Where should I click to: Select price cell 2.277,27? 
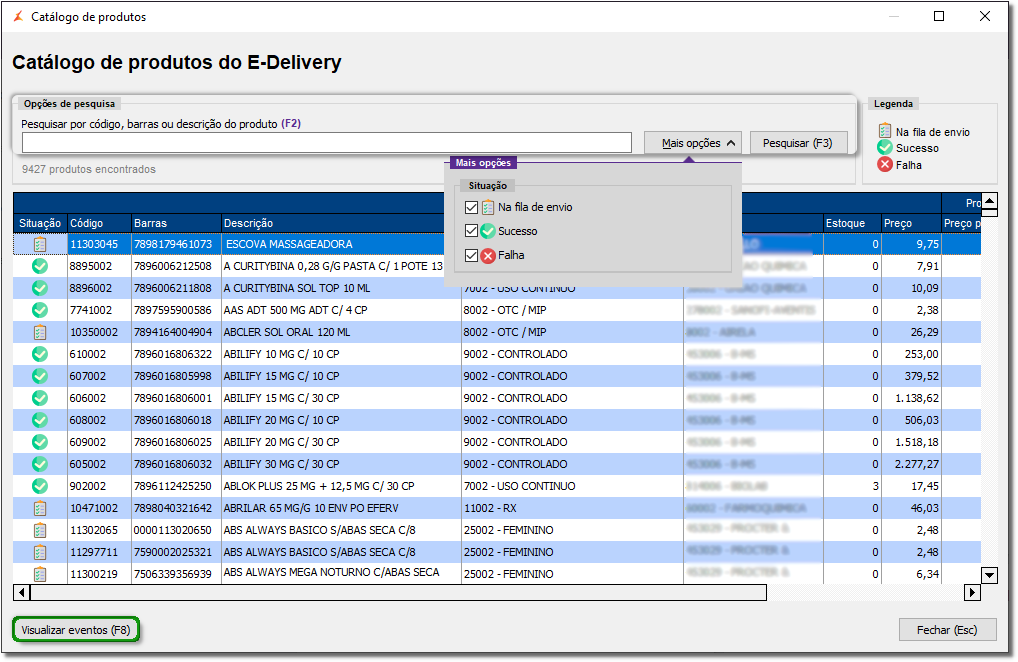pyautogui.click(x=912, y=465)
